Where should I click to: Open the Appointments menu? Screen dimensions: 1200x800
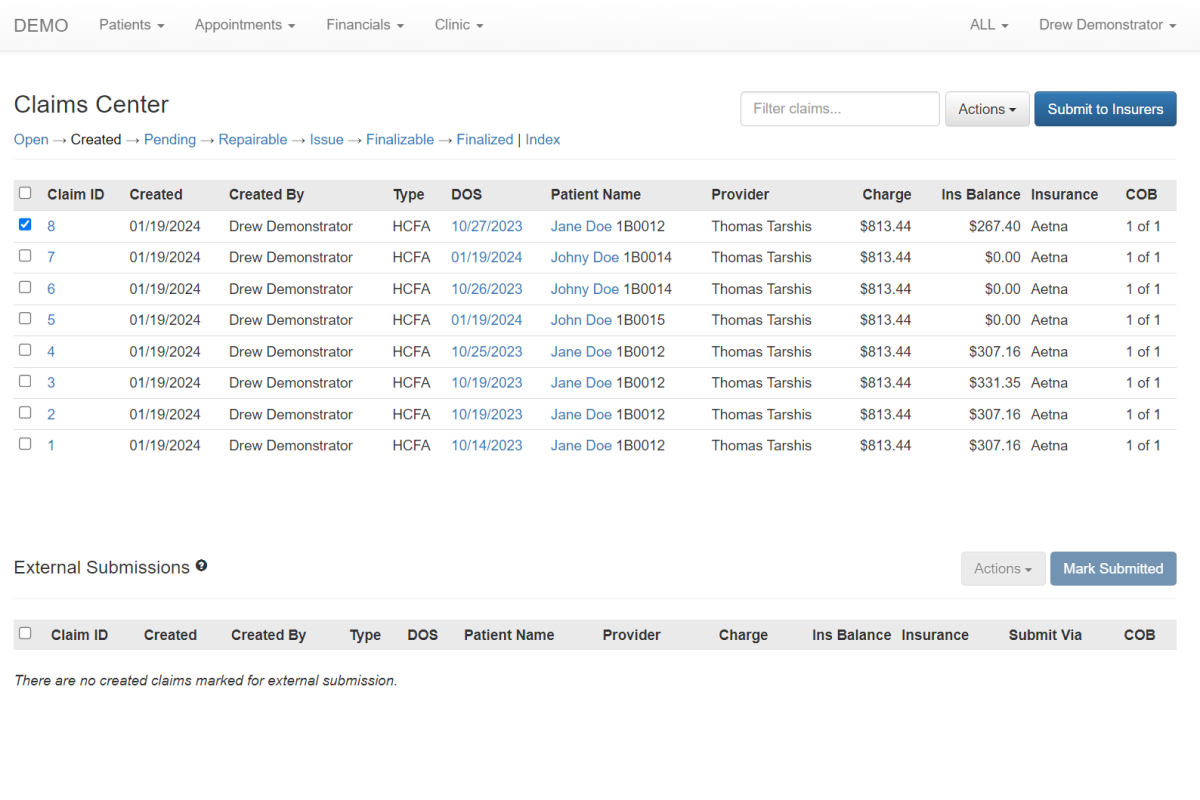244,24
